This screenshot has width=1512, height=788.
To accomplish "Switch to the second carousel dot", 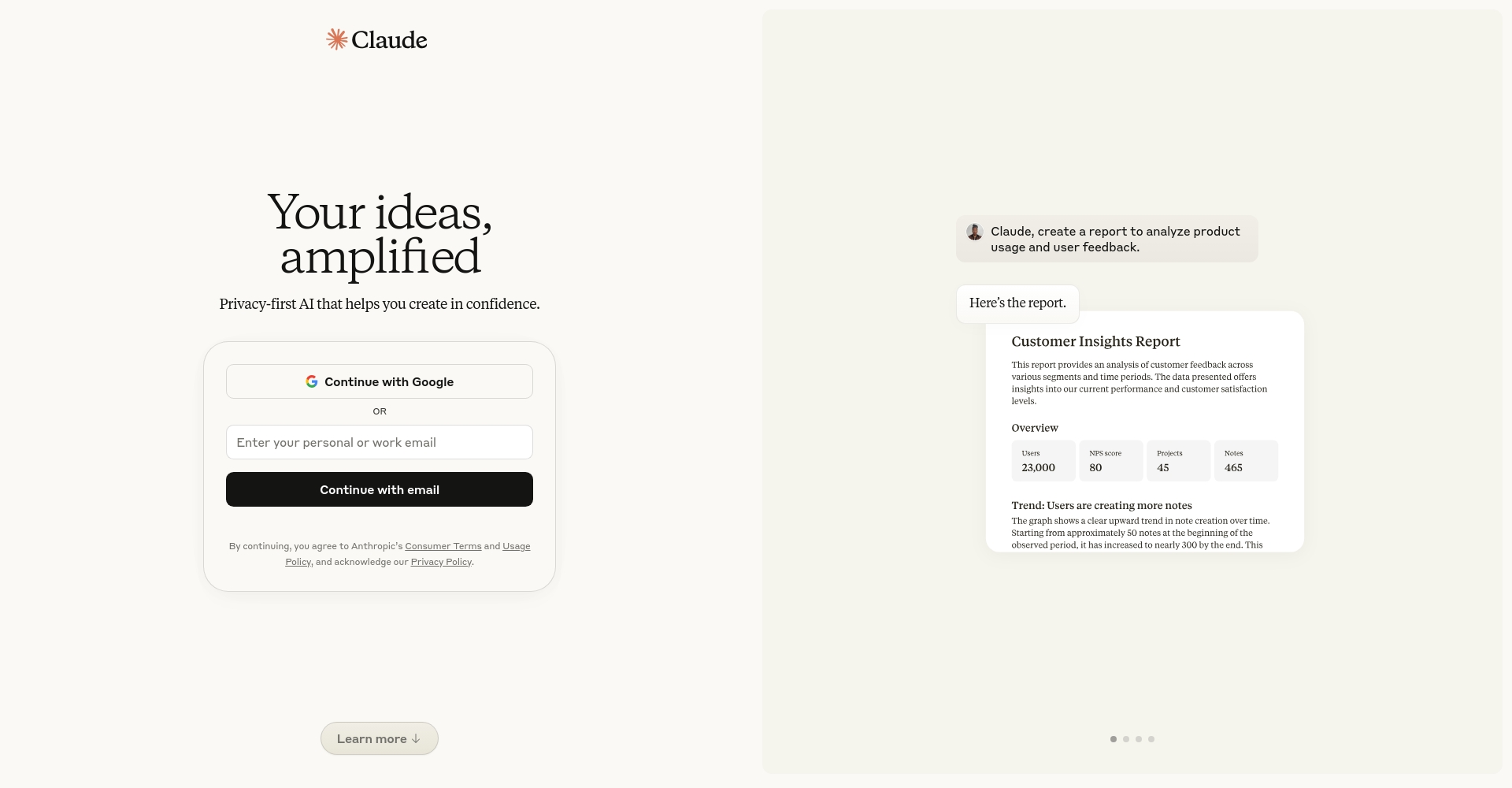I will (1126, 739).
